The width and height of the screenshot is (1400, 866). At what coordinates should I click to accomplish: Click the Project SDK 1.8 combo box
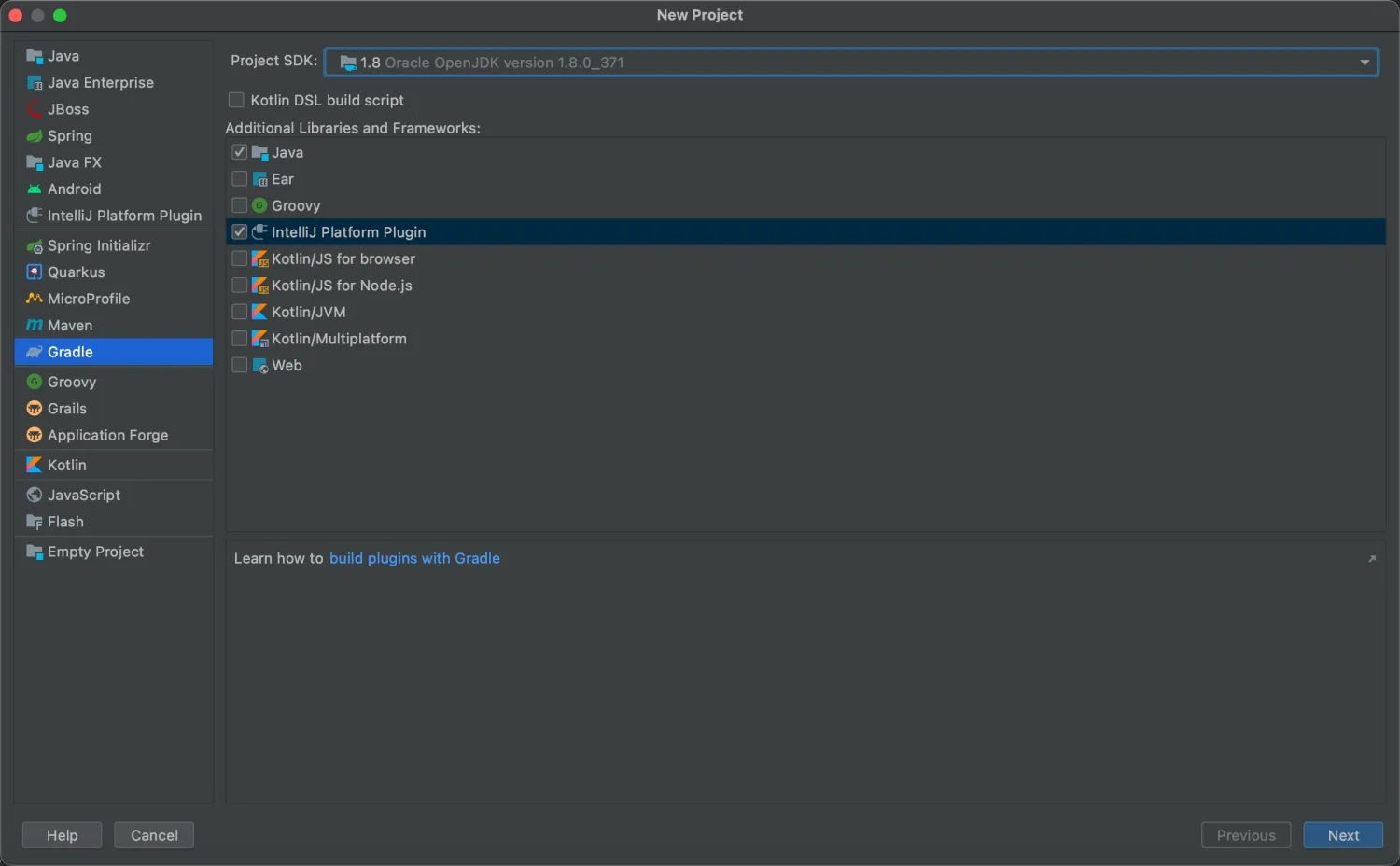pos(851,63)
